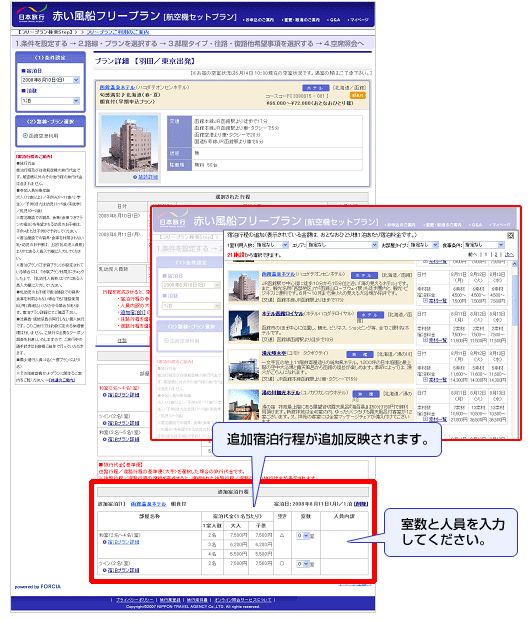Click the popup hotel list vertical scrollbar thumb

515,300
